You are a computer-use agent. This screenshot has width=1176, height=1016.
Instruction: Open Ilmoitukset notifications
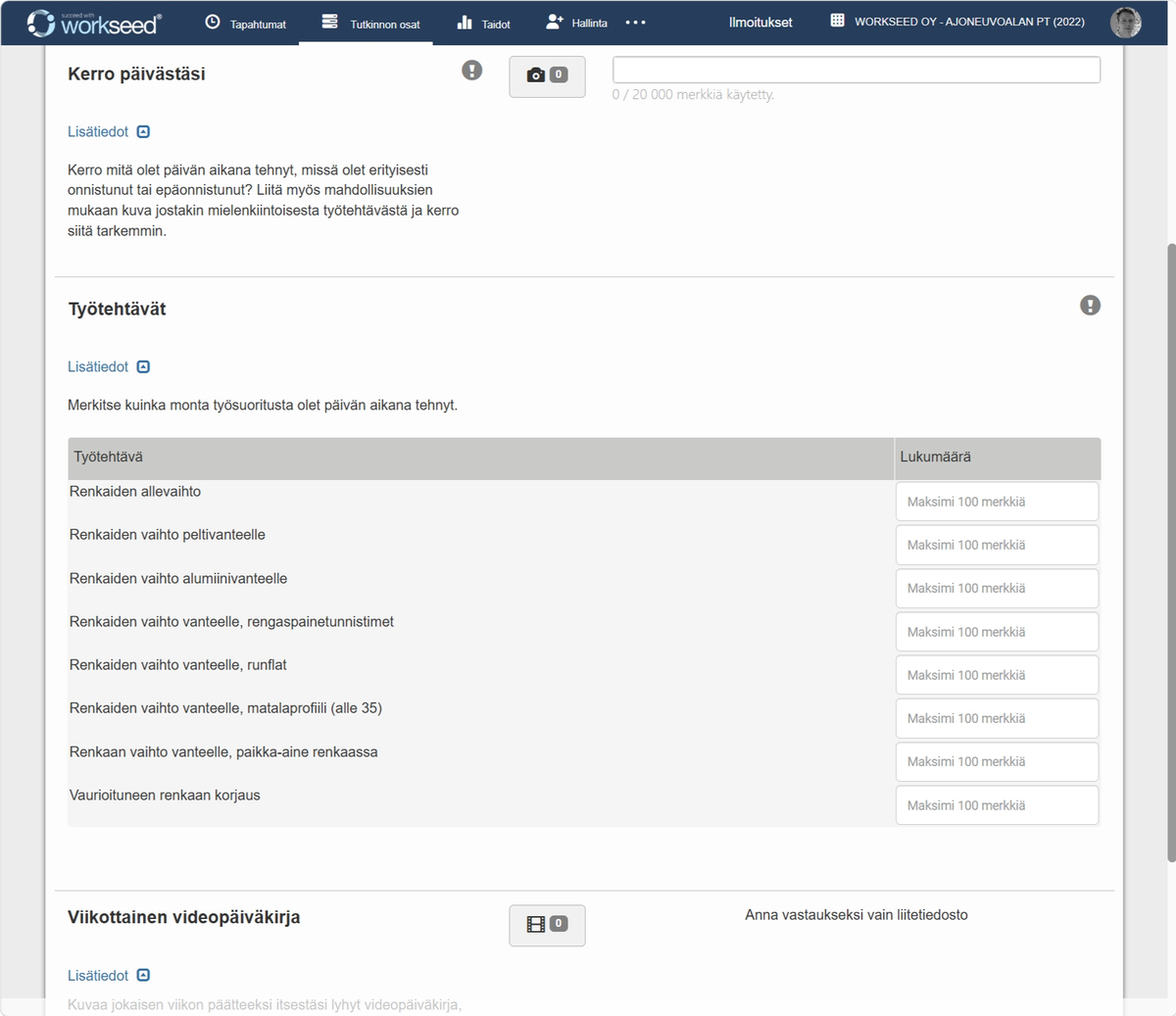tap(760, 23)
